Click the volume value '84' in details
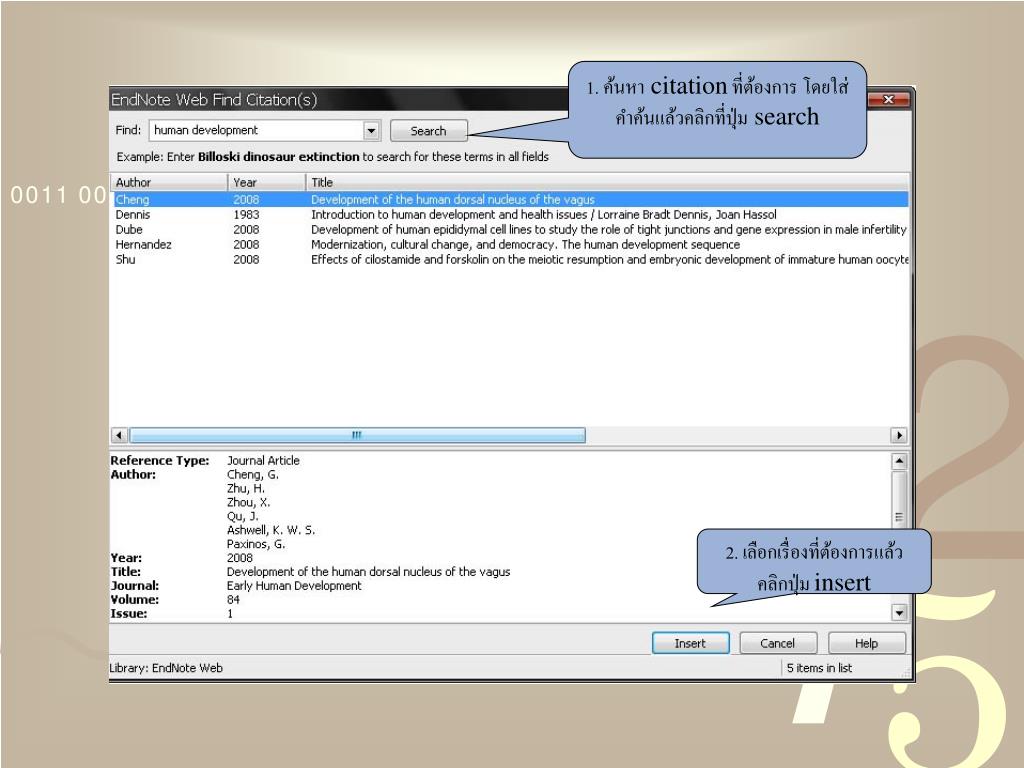 pos(233,600)
